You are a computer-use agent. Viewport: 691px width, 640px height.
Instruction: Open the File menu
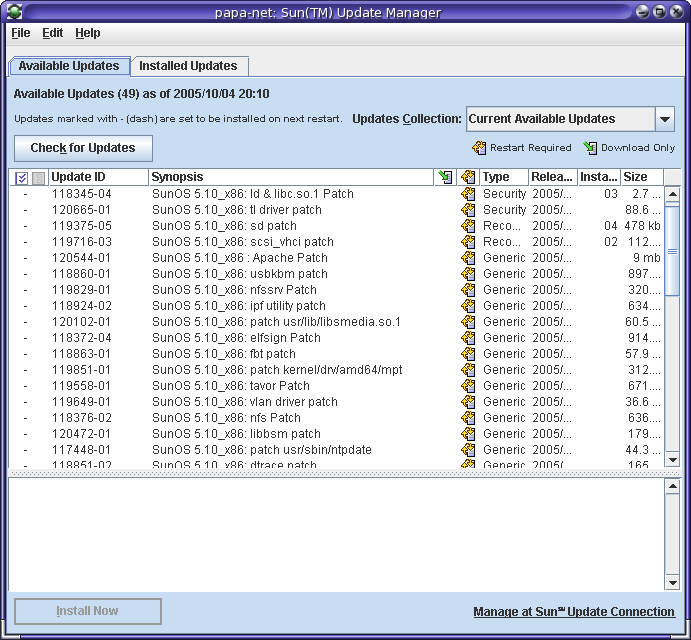(21, 33)
